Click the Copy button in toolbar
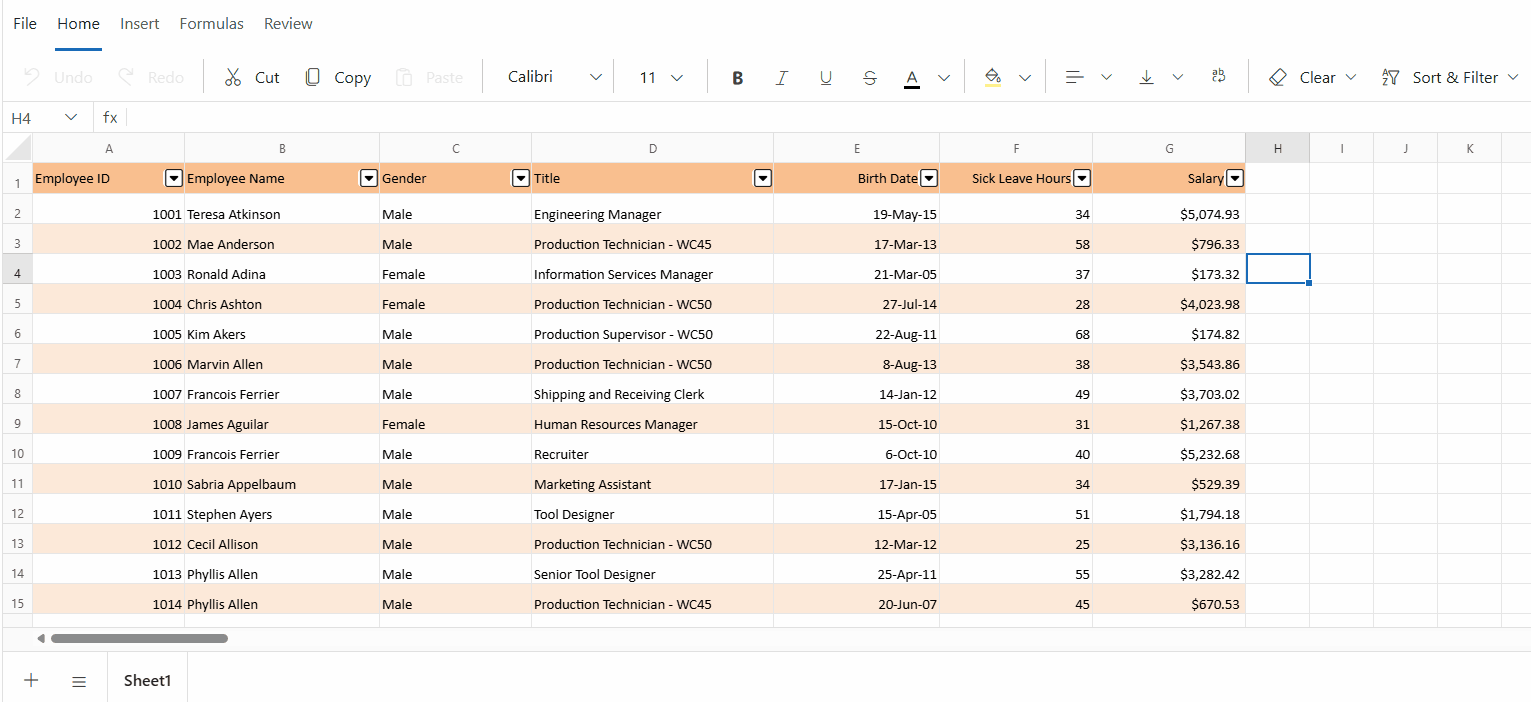The width and height of the screenshot is (1531, 702). click(338, 77)
